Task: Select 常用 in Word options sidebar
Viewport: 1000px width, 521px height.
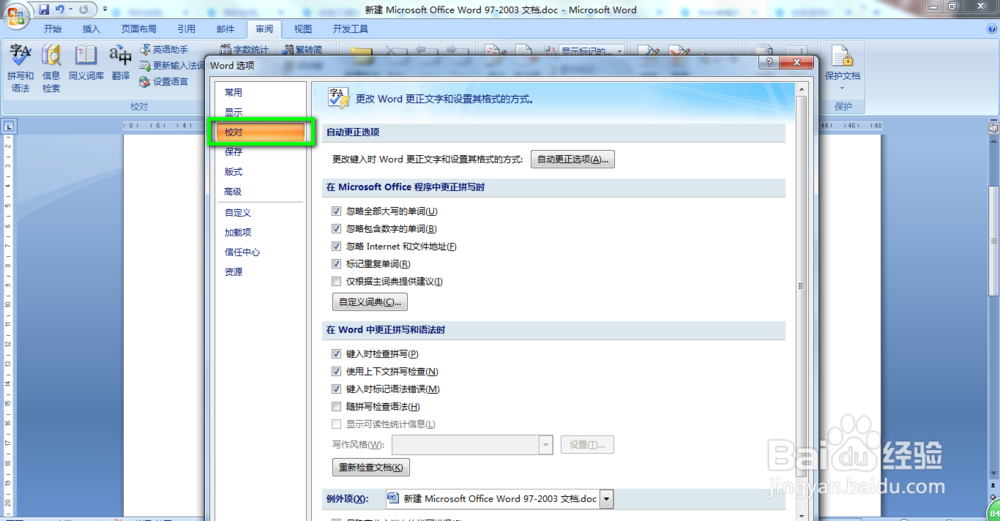Action: tap(260, 92)
